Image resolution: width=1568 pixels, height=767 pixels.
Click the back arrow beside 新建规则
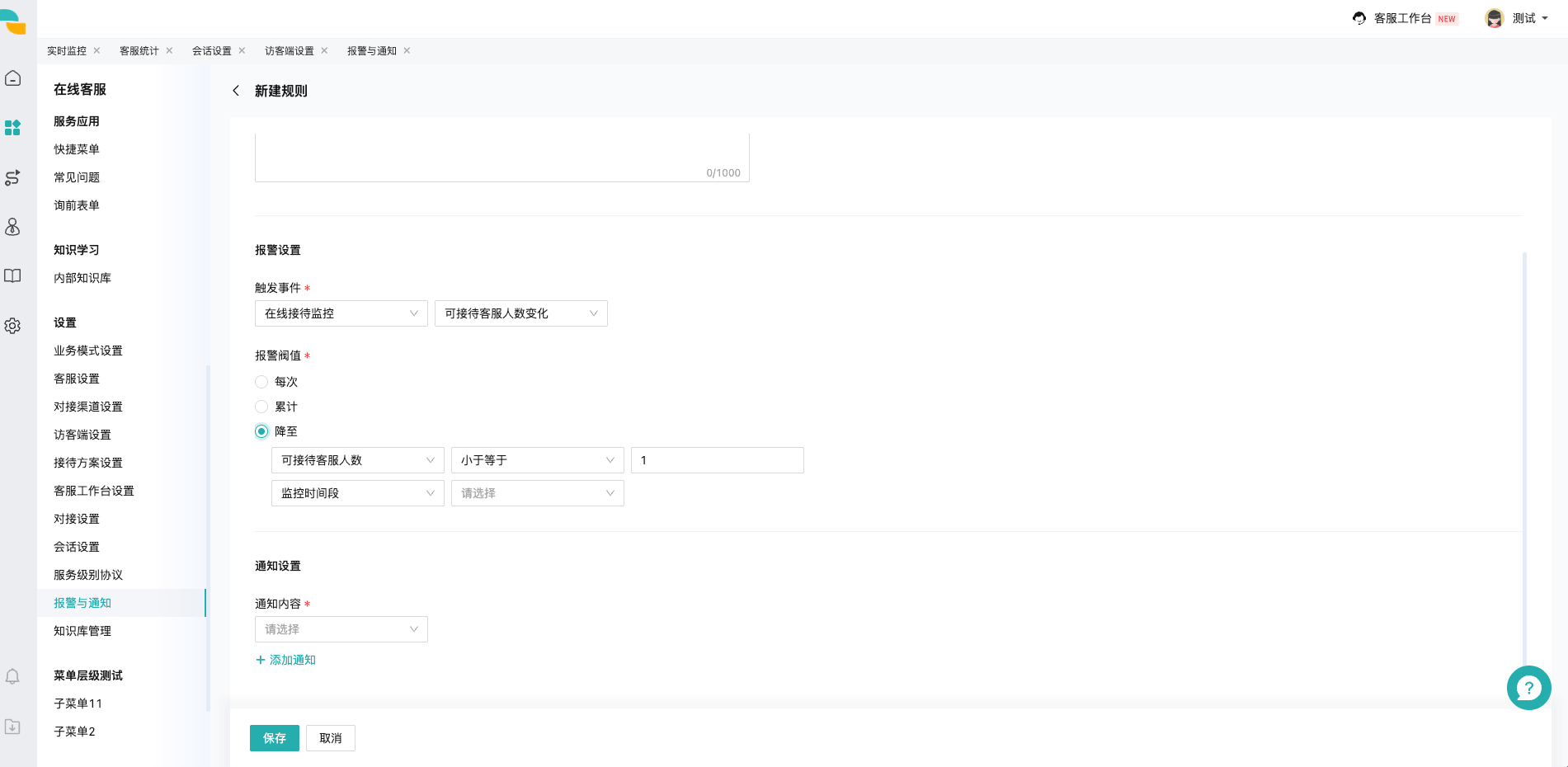coord(236,91)
